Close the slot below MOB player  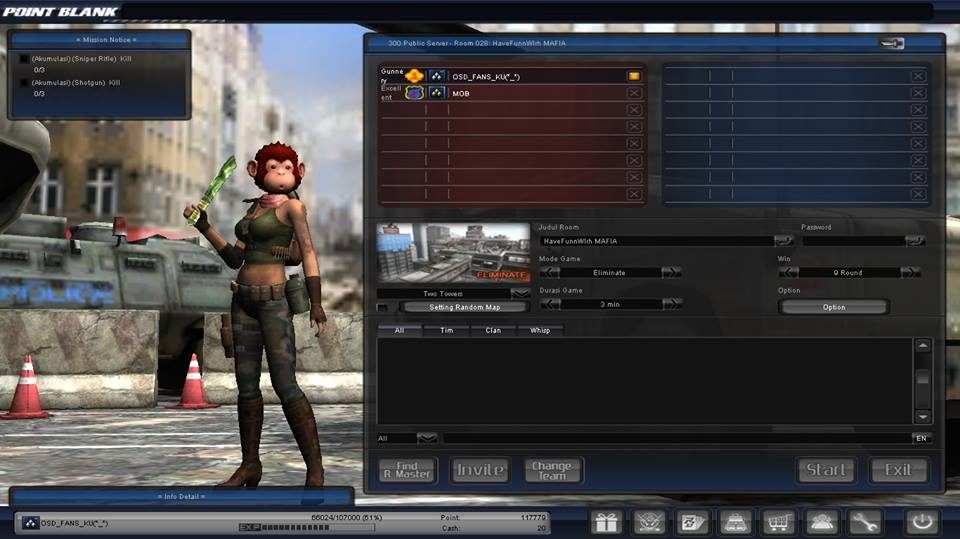634,110
